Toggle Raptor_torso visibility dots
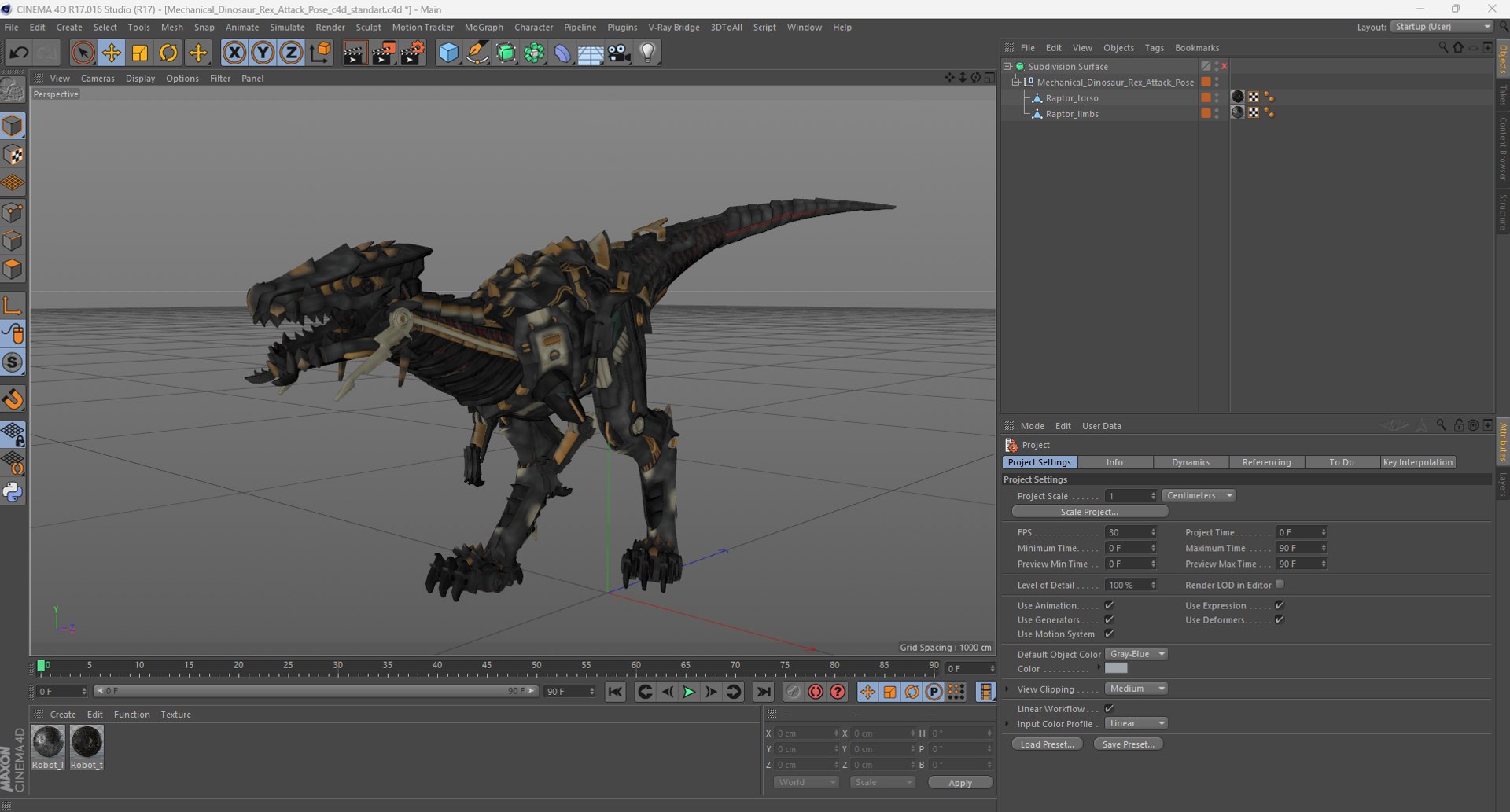Viewport: 1510px width, 812px height. pos(1217,97)
